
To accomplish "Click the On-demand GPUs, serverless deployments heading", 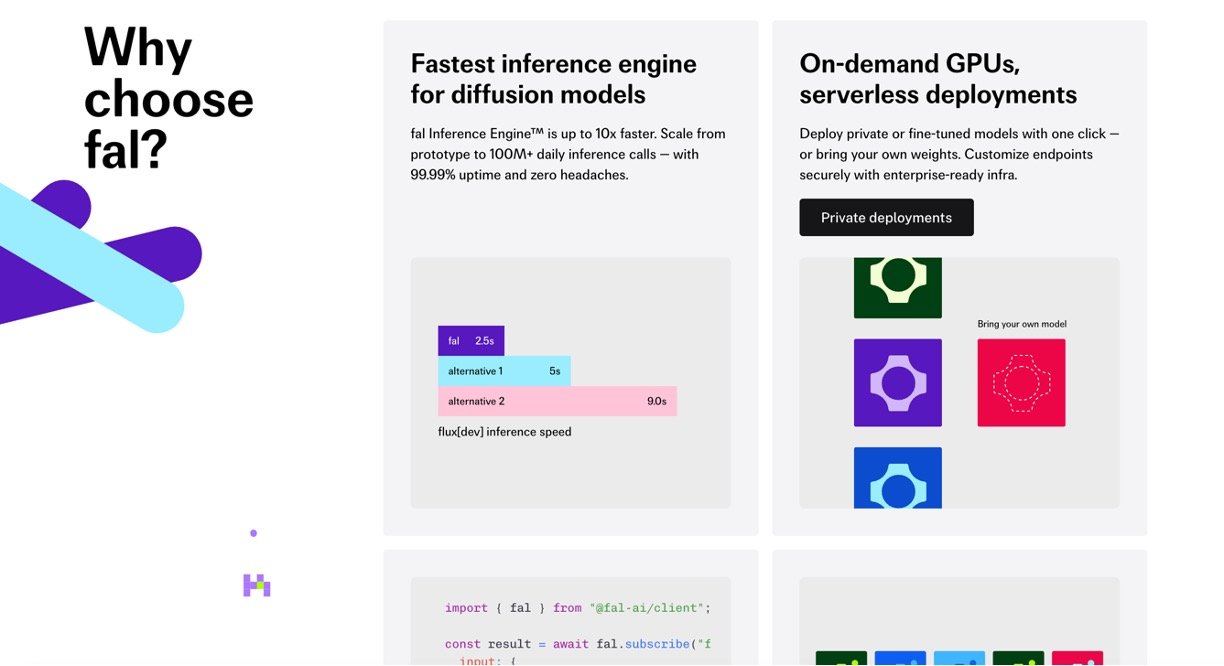I will coord(937,79).
